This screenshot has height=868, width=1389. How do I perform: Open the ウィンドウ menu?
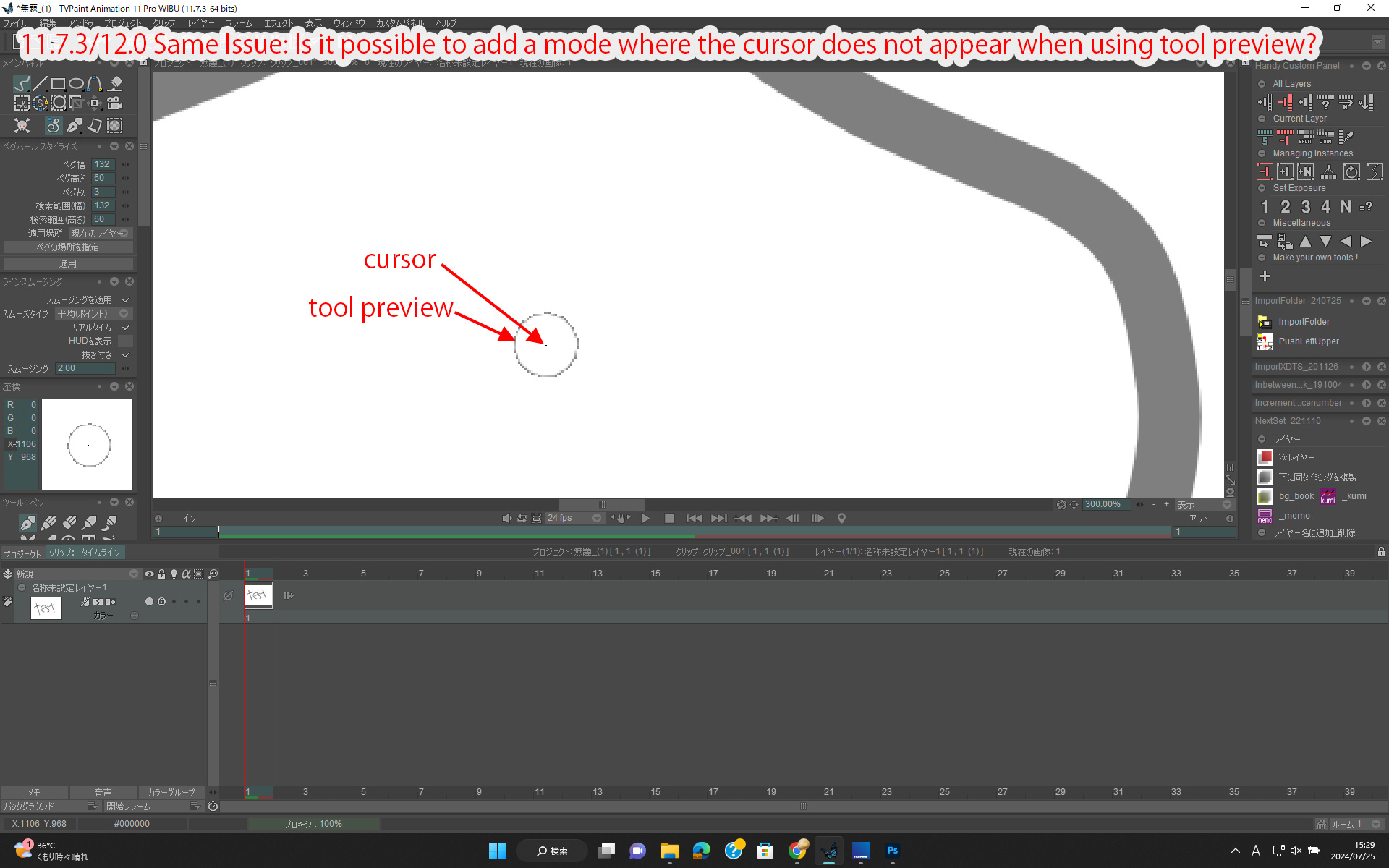349,23
